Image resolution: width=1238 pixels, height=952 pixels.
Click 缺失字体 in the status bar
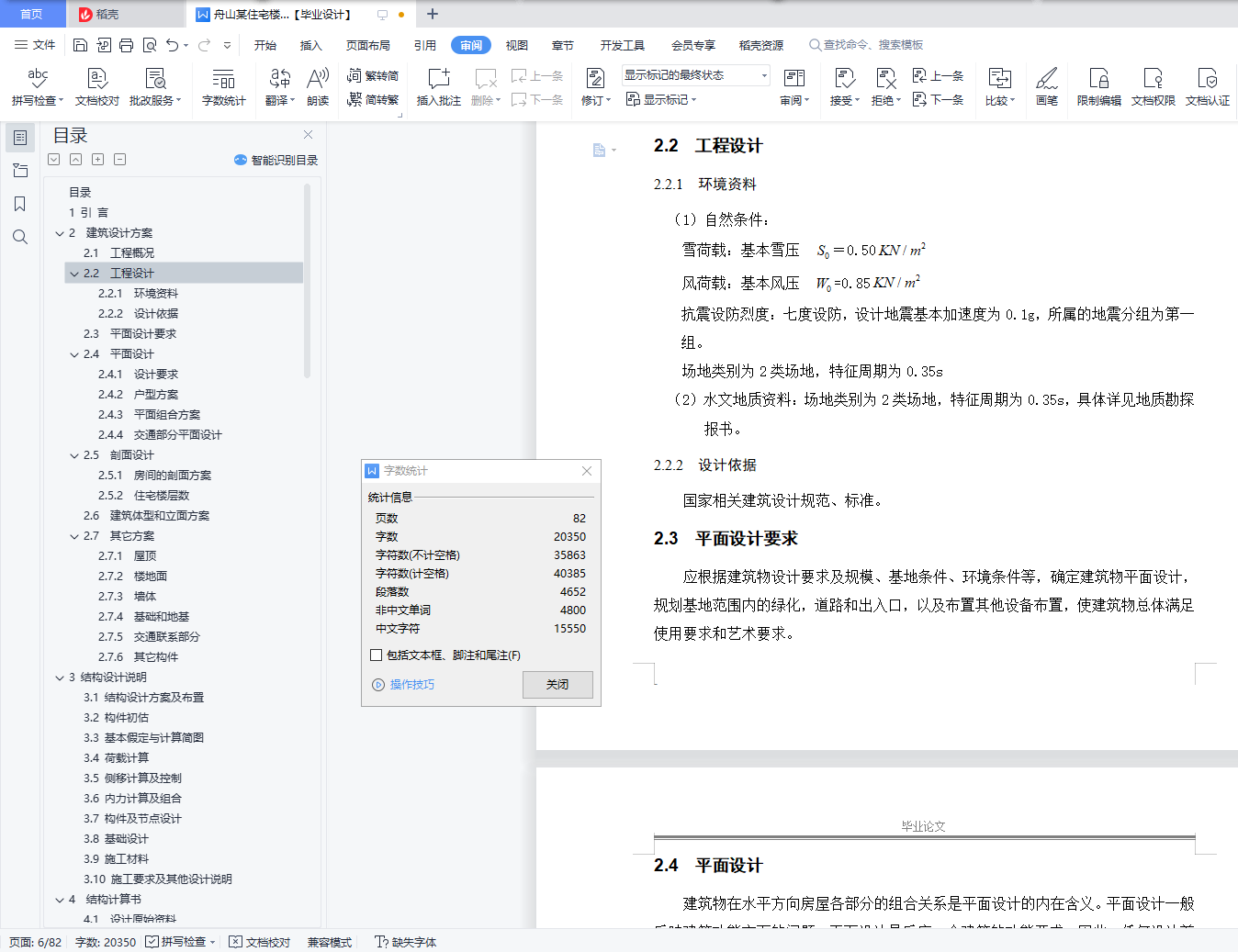click(x=406, y=942)
